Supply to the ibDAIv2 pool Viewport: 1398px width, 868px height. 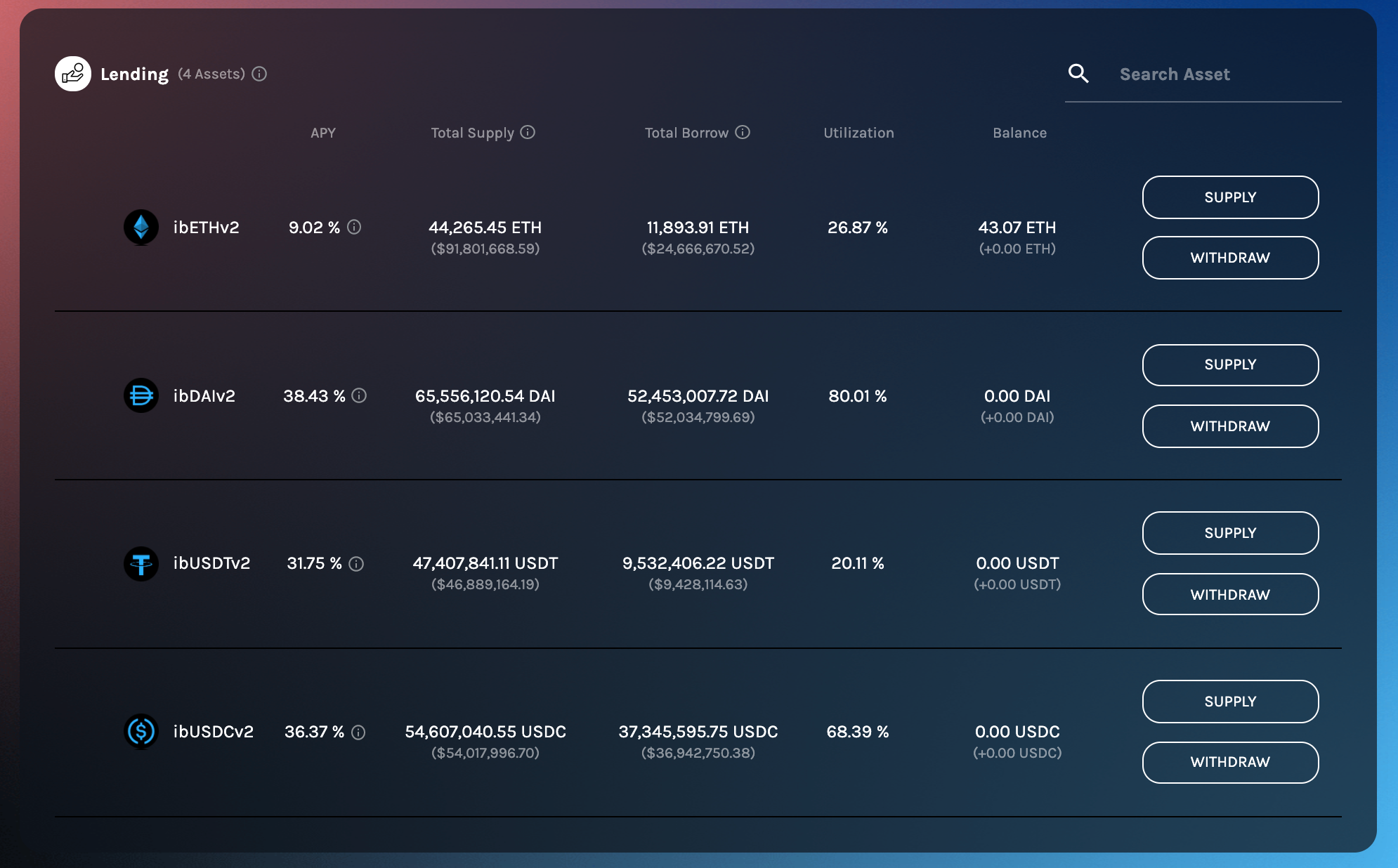(x=1230, y=364)
